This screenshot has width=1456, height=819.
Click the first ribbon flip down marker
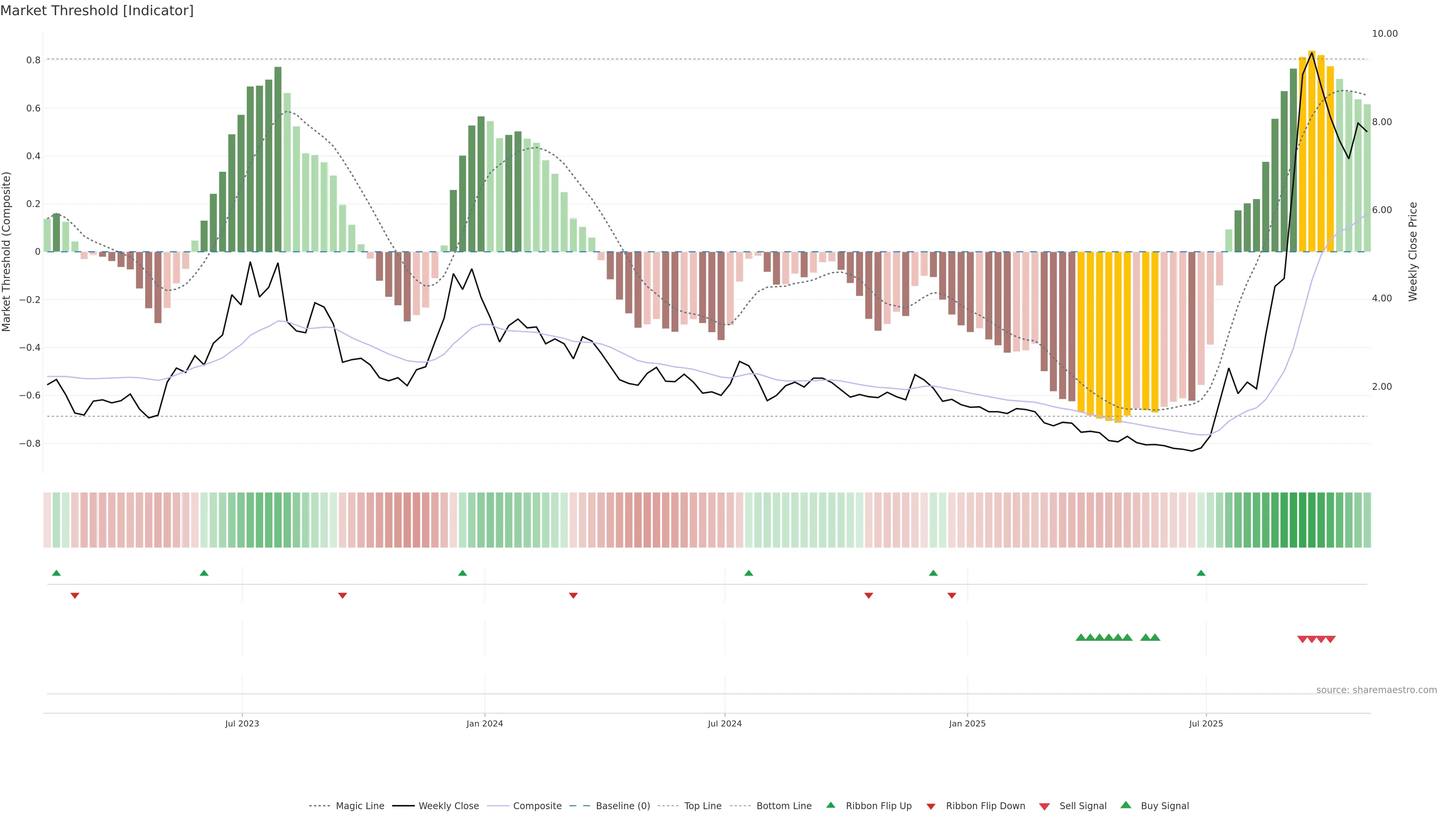point(75,595)
